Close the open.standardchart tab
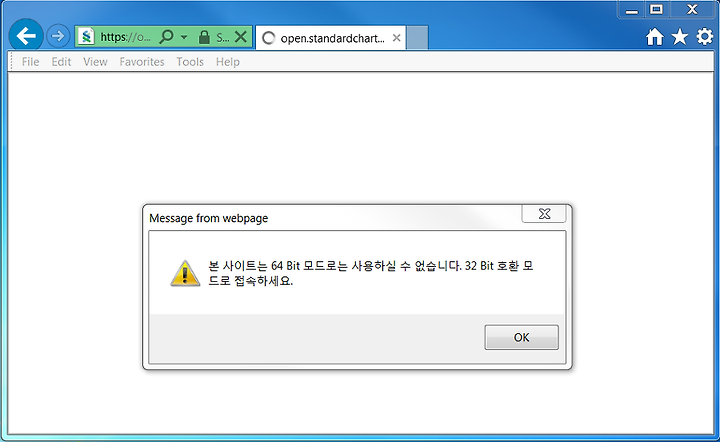 pyautogui.click(x=396, y=38)
